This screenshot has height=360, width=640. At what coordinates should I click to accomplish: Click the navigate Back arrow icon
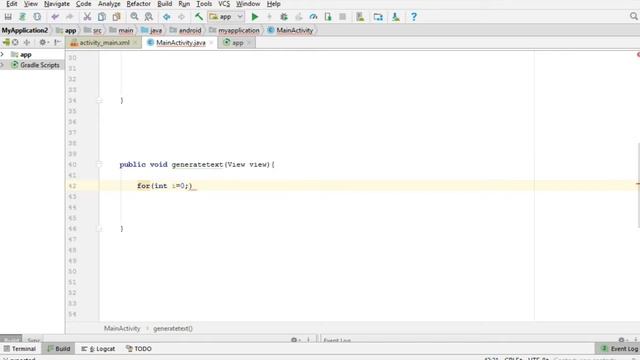pos(167,17)
